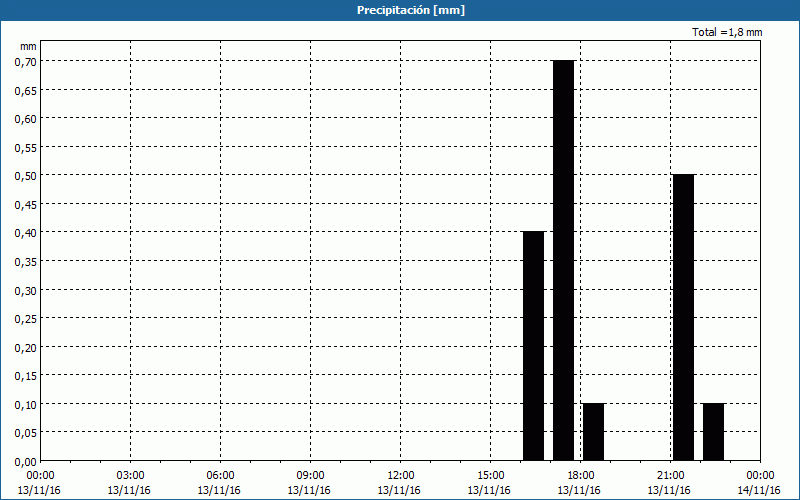Select the 0,50 mm bar after 21:00
This screenshot has height=500, width=800.
pos(684,317)
